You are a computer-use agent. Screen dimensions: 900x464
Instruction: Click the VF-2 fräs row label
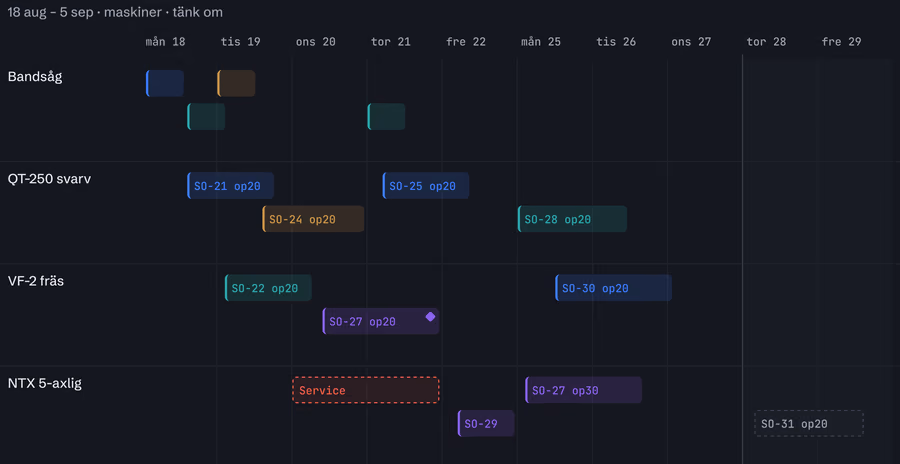36,281
